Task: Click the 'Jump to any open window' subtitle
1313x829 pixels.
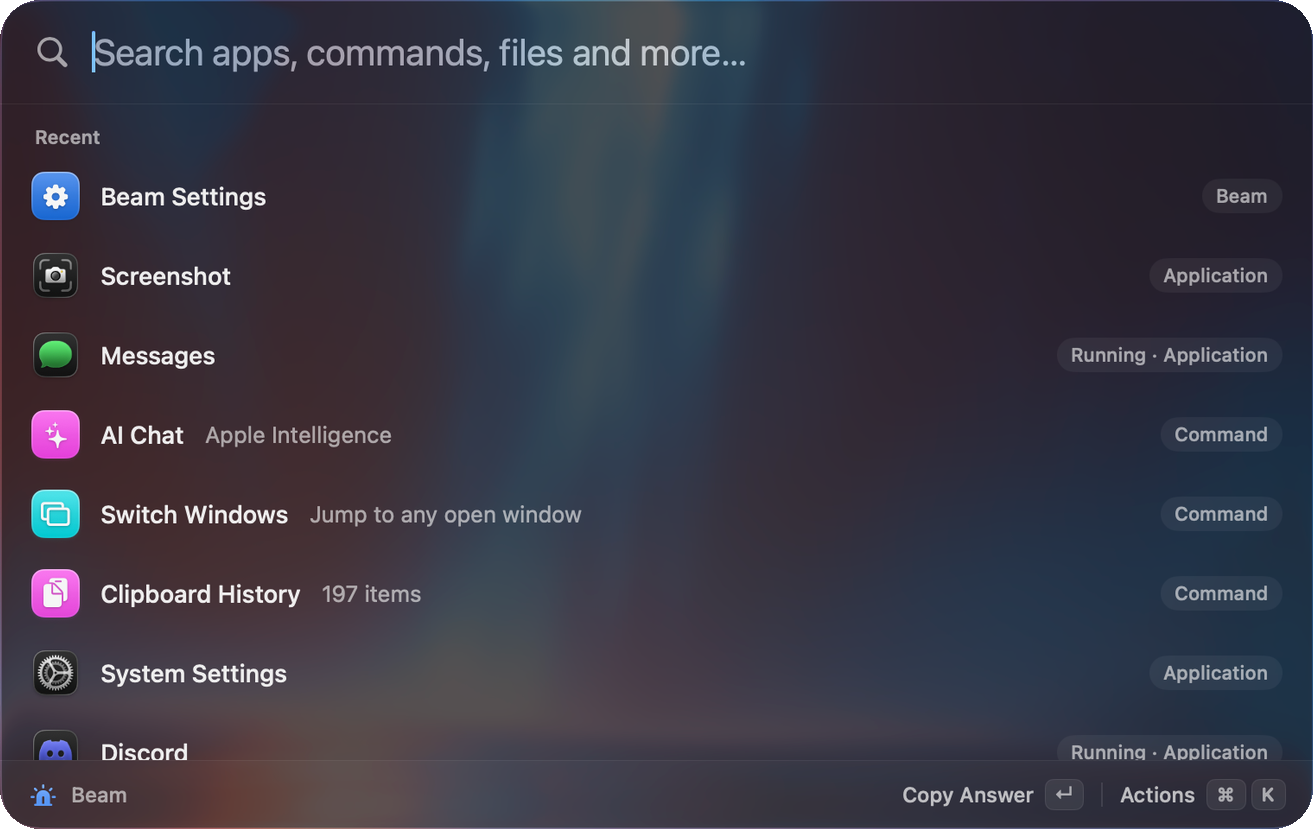Action: [445, 515]
